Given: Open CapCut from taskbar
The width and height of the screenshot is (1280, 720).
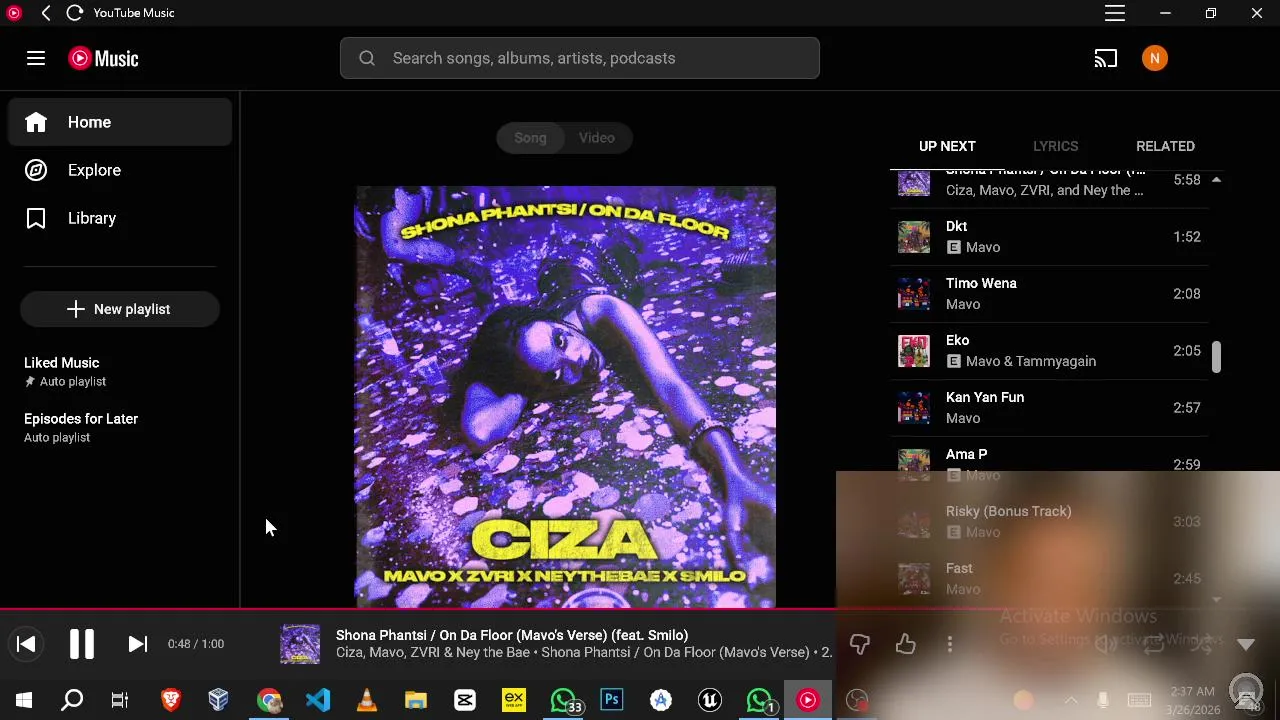Looking at the screenshot, I should pos(465,701).
